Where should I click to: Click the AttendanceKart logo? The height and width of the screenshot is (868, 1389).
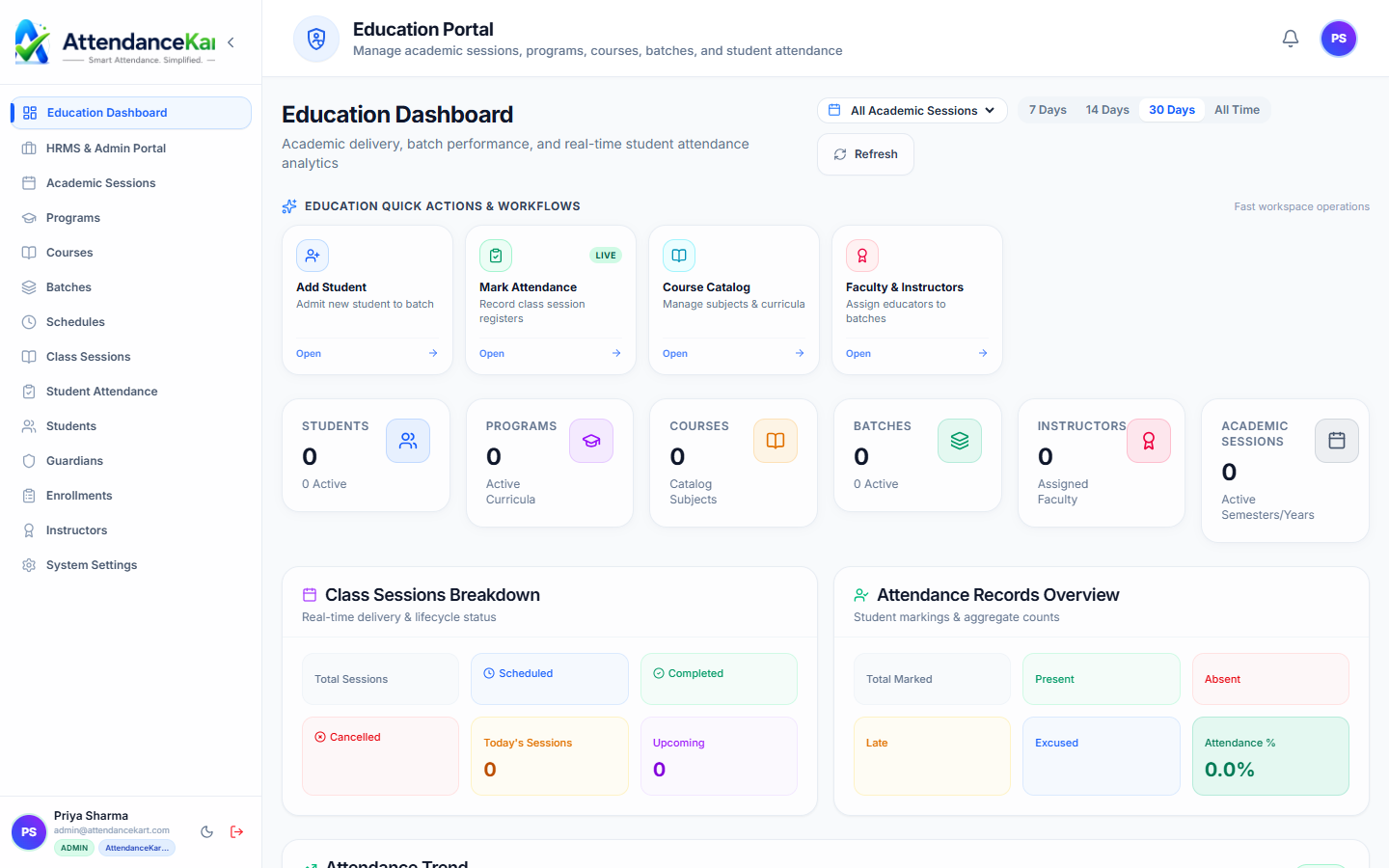pyautogui.click(x=115, y=42)
